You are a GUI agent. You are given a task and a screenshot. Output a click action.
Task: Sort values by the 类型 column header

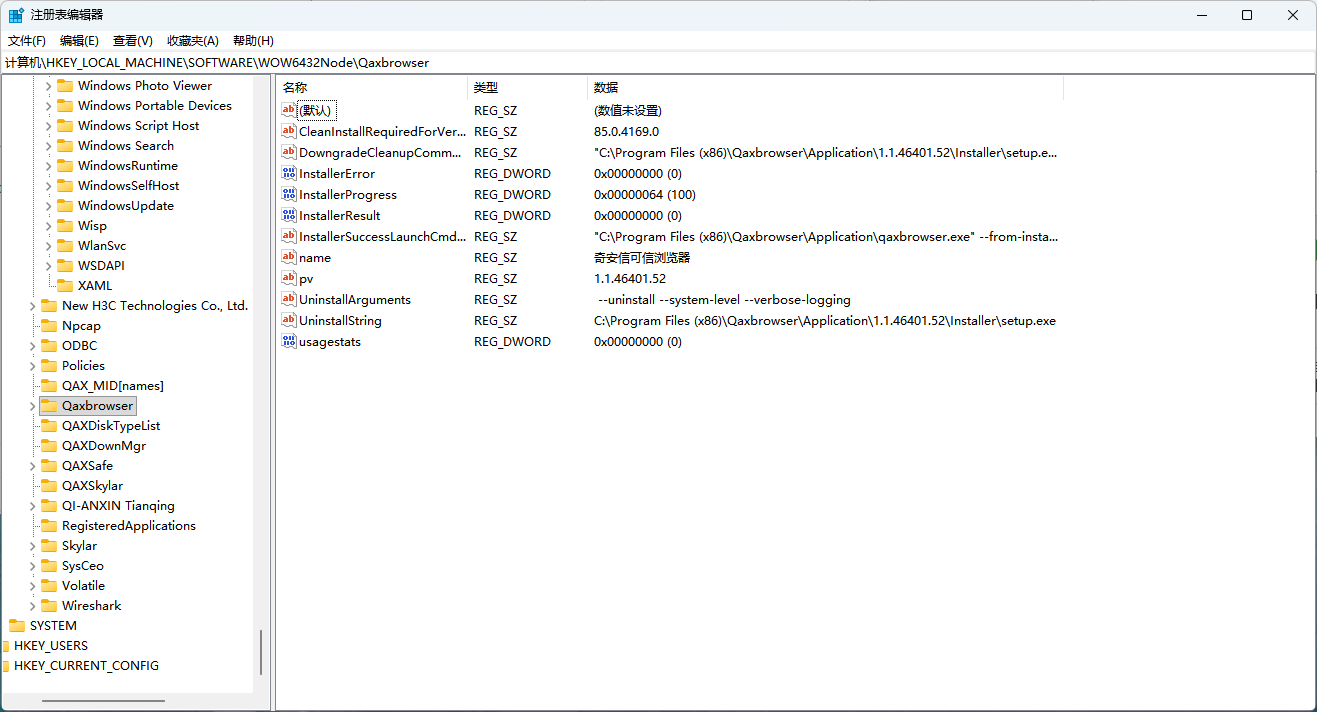[528, 88]
